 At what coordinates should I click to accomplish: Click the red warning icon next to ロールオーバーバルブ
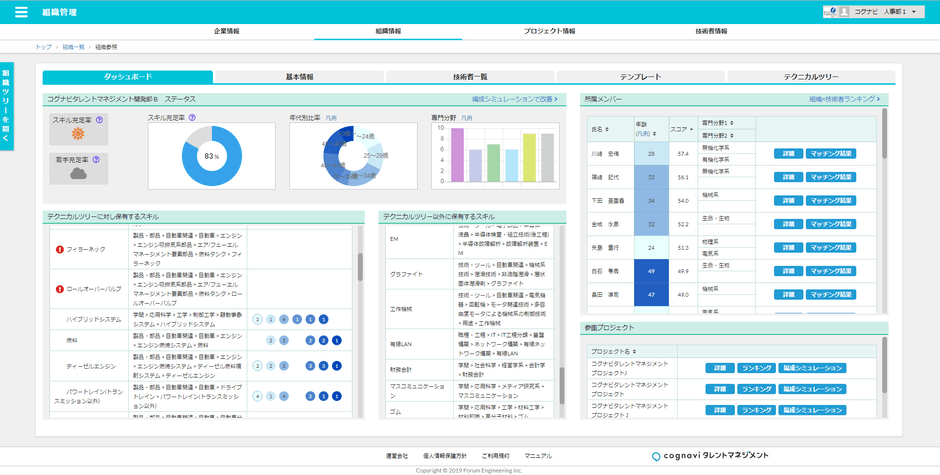point(60,289)
